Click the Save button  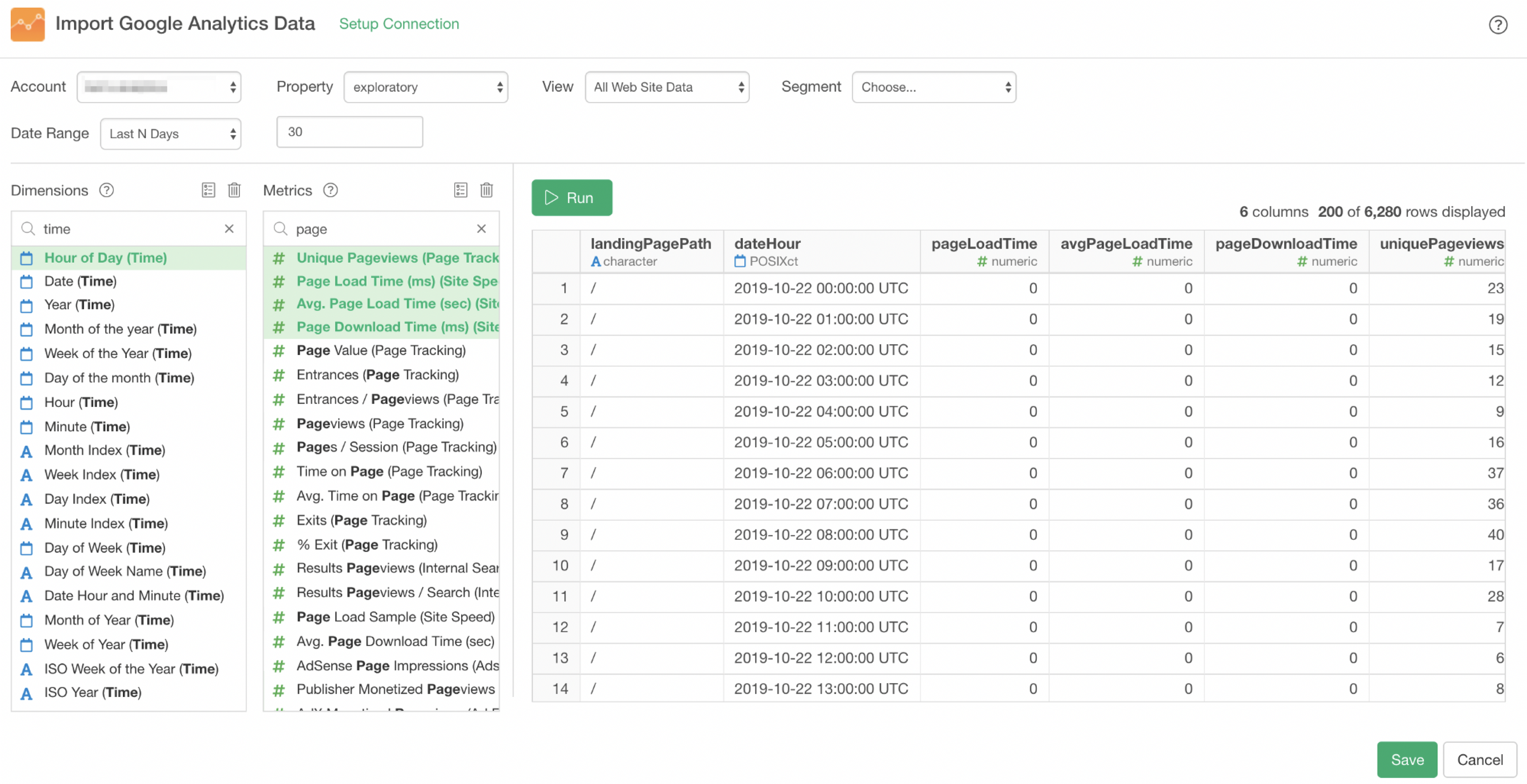[x=1406, y=760]
